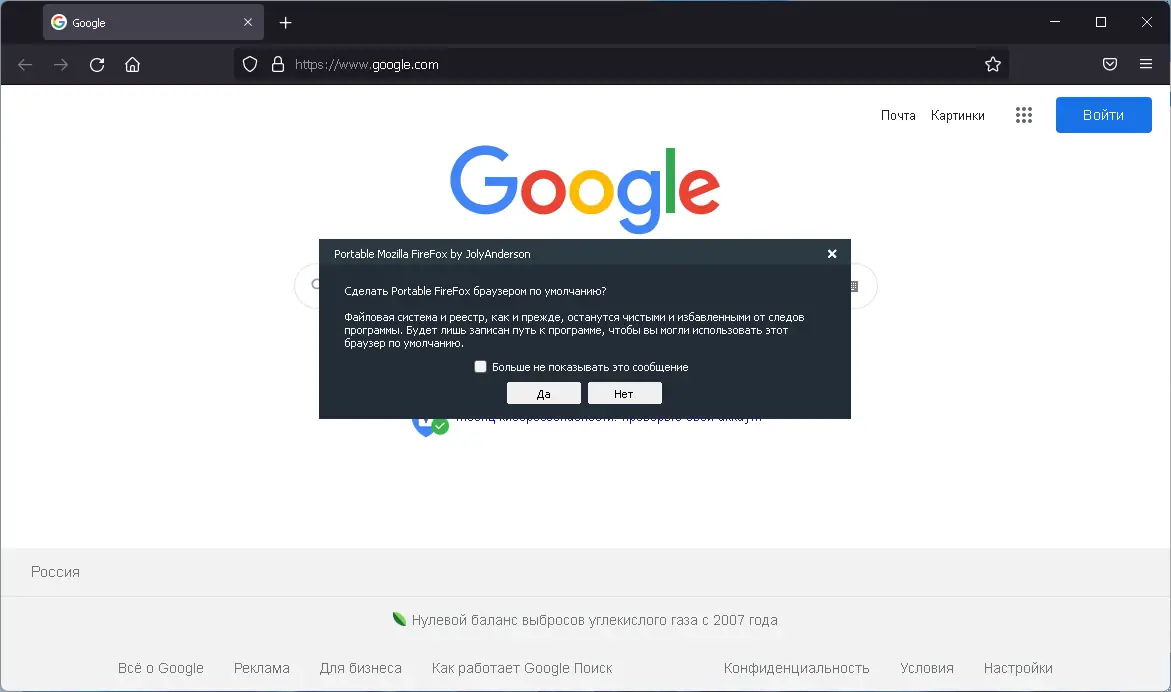Open 'Для бизнеса' footer link
Image resolution: width=1171 pixels, height=692 pixels.
361,668
